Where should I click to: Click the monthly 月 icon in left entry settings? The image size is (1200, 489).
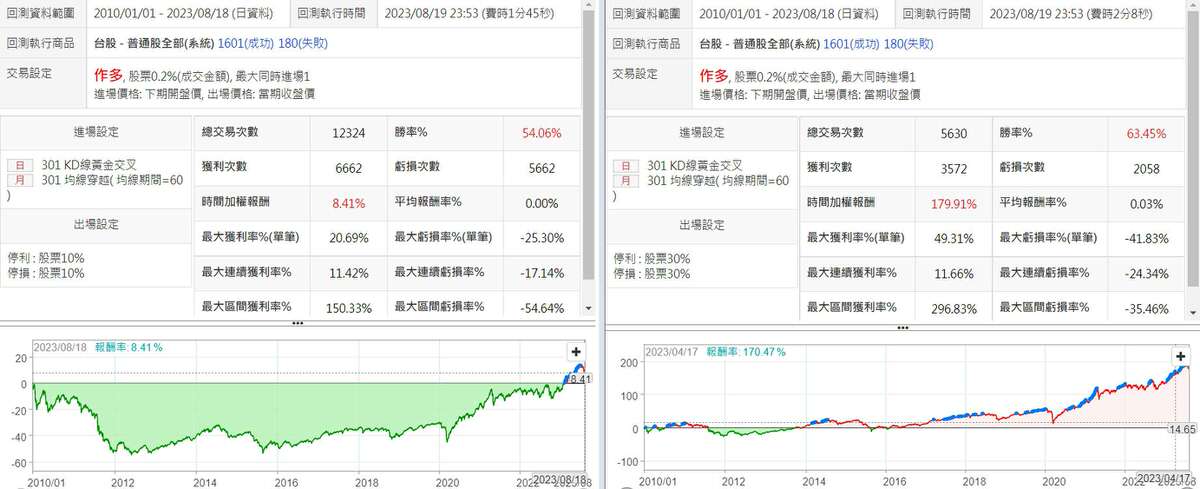(15, 180)
